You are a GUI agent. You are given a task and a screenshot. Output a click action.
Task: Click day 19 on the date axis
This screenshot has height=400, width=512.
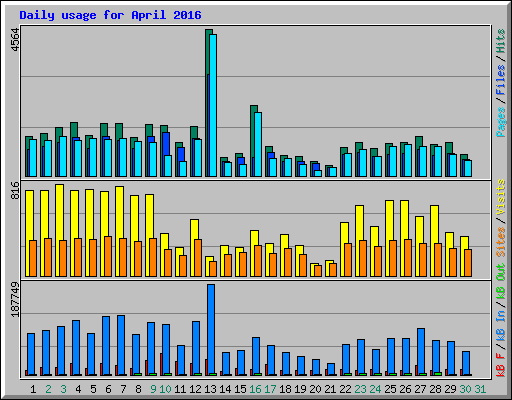pyautogui.click(x=300, y=389)
